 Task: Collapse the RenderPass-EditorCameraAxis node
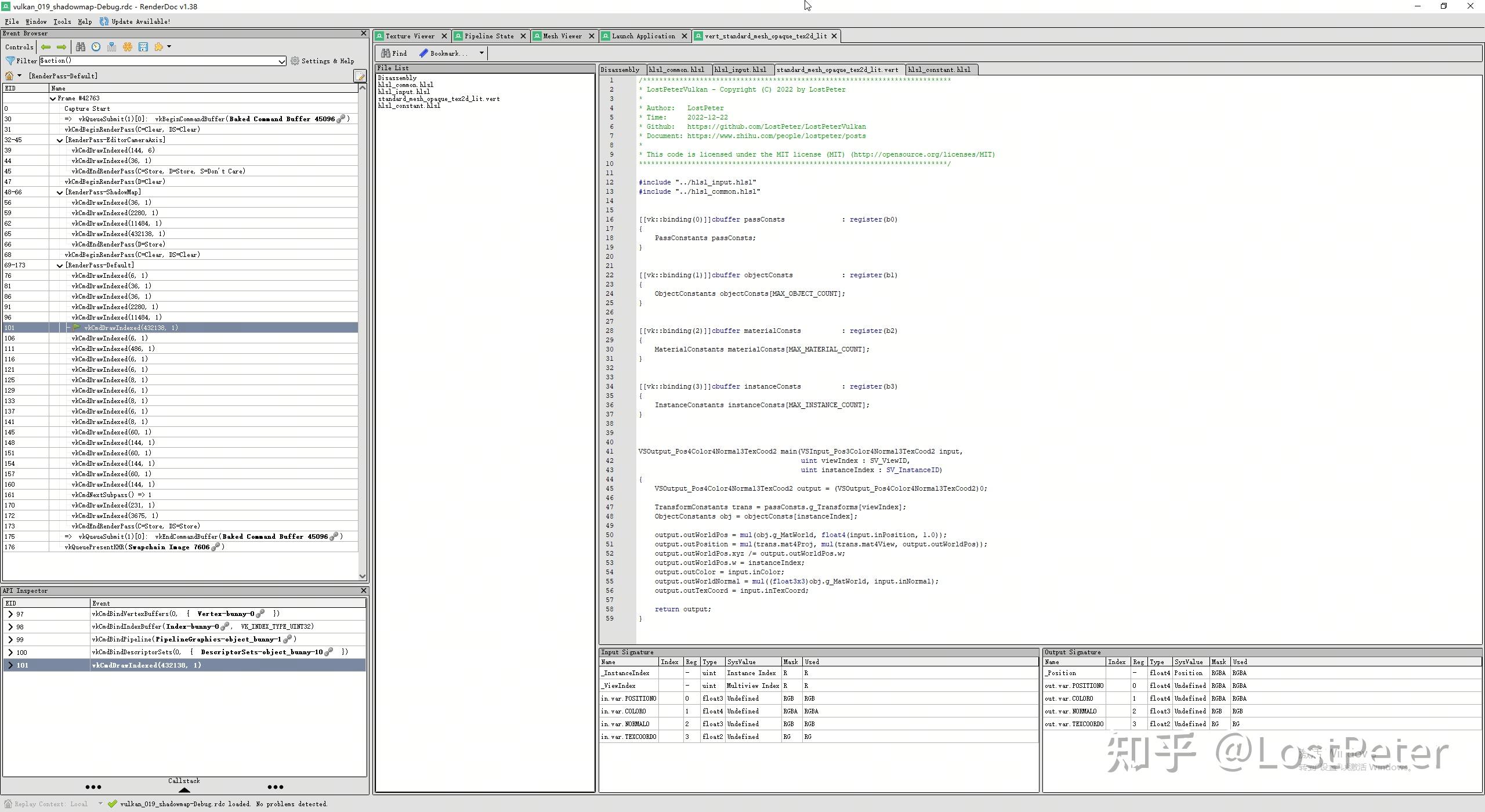click(60, 140)
